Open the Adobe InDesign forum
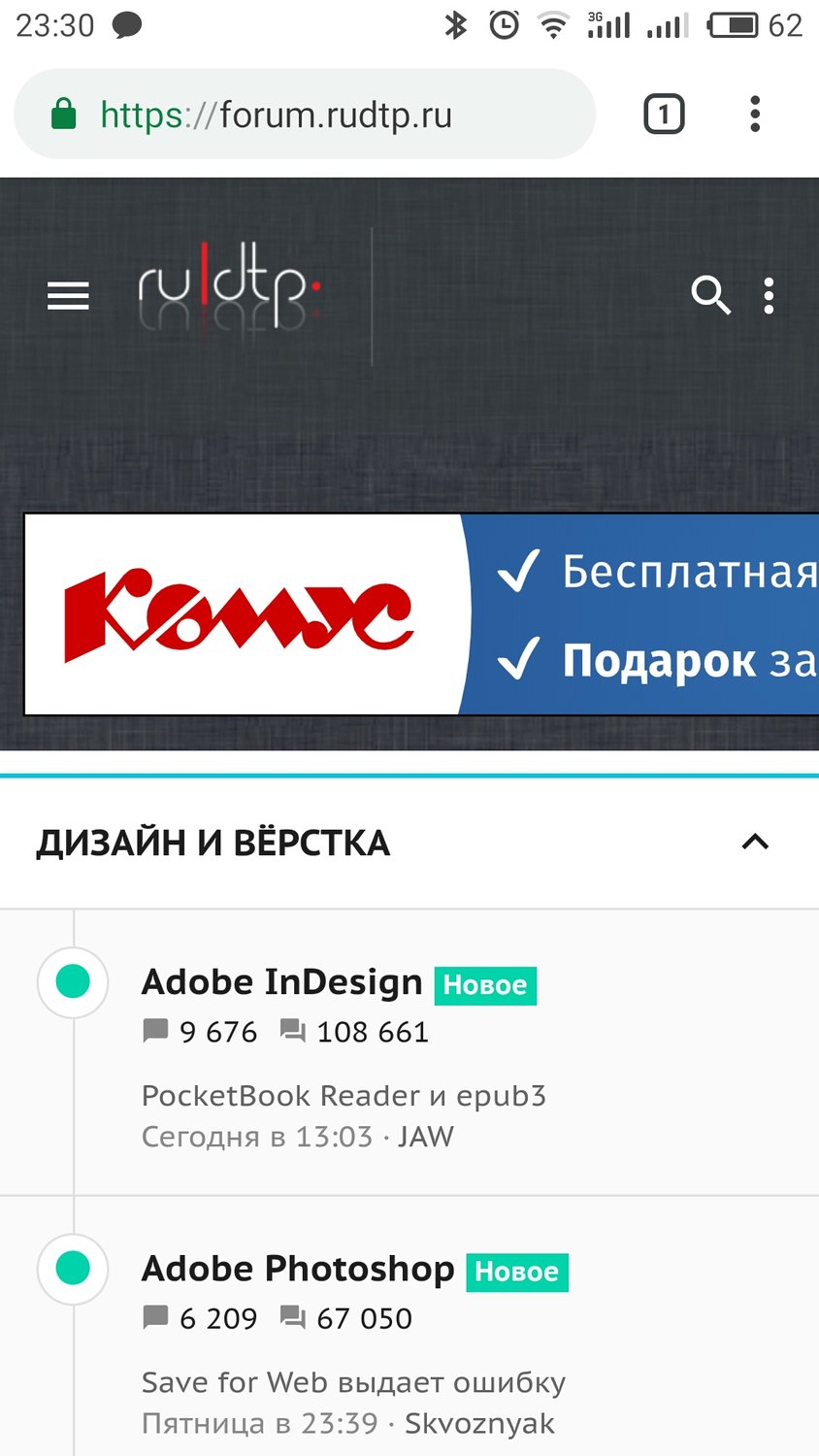 (x=281, y=982)
